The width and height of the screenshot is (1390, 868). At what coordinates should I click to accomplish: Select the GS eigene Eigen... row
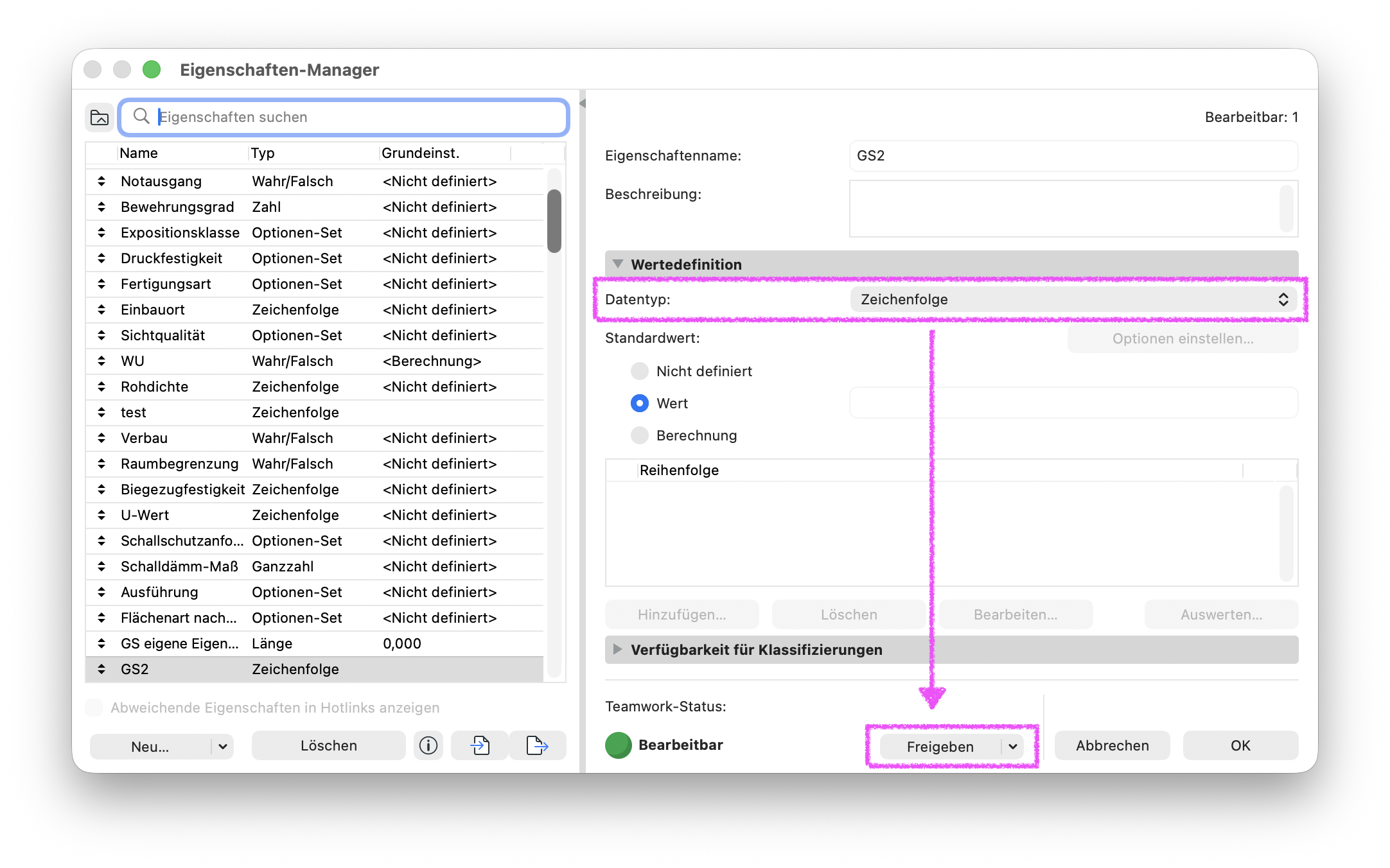[x=315, y=643]
